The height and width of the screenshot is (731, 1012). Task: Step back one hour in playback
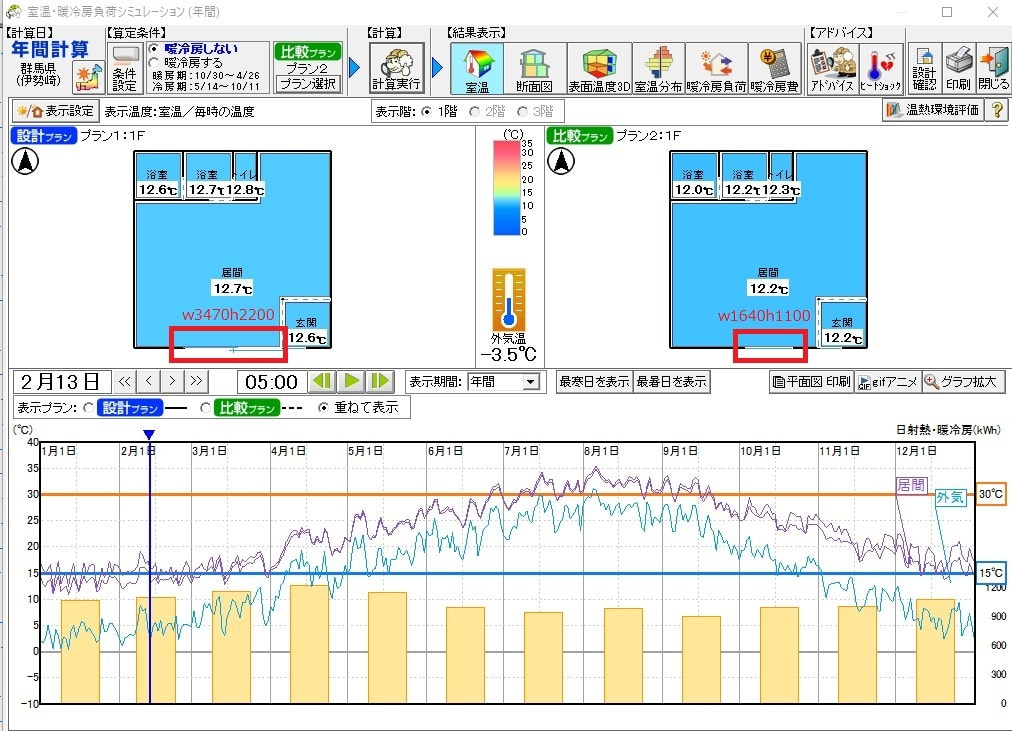point(322,381)
